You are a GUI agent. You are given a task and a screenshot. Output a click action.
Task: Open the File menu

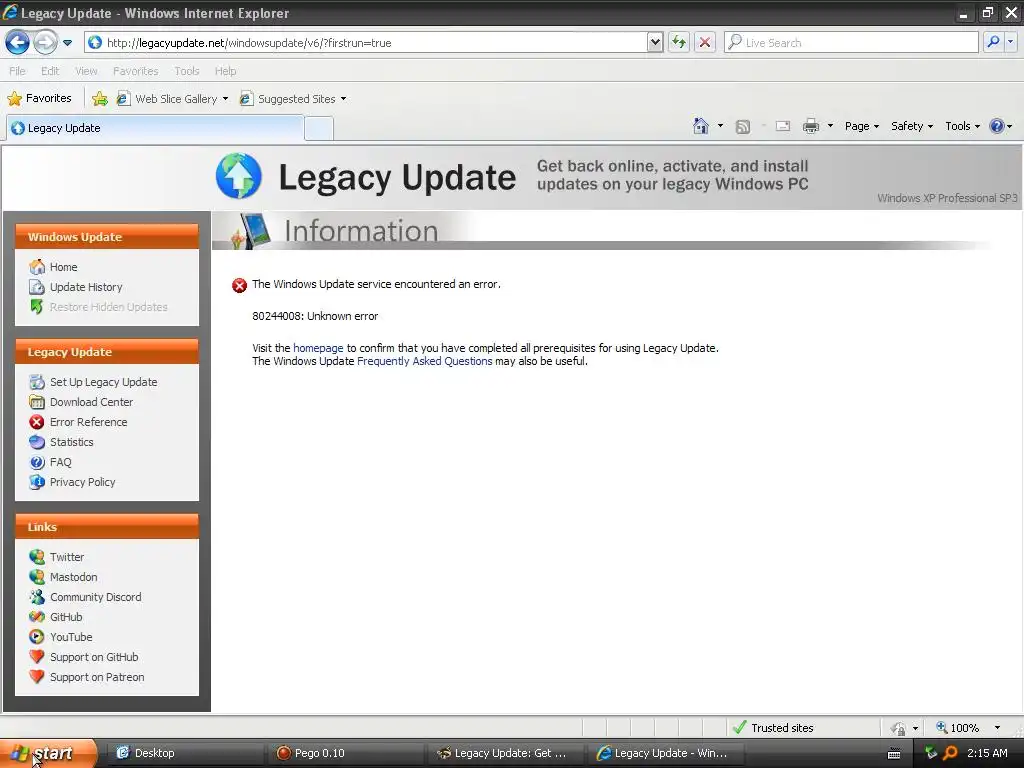pyautogui.click(x=18, y=71)
